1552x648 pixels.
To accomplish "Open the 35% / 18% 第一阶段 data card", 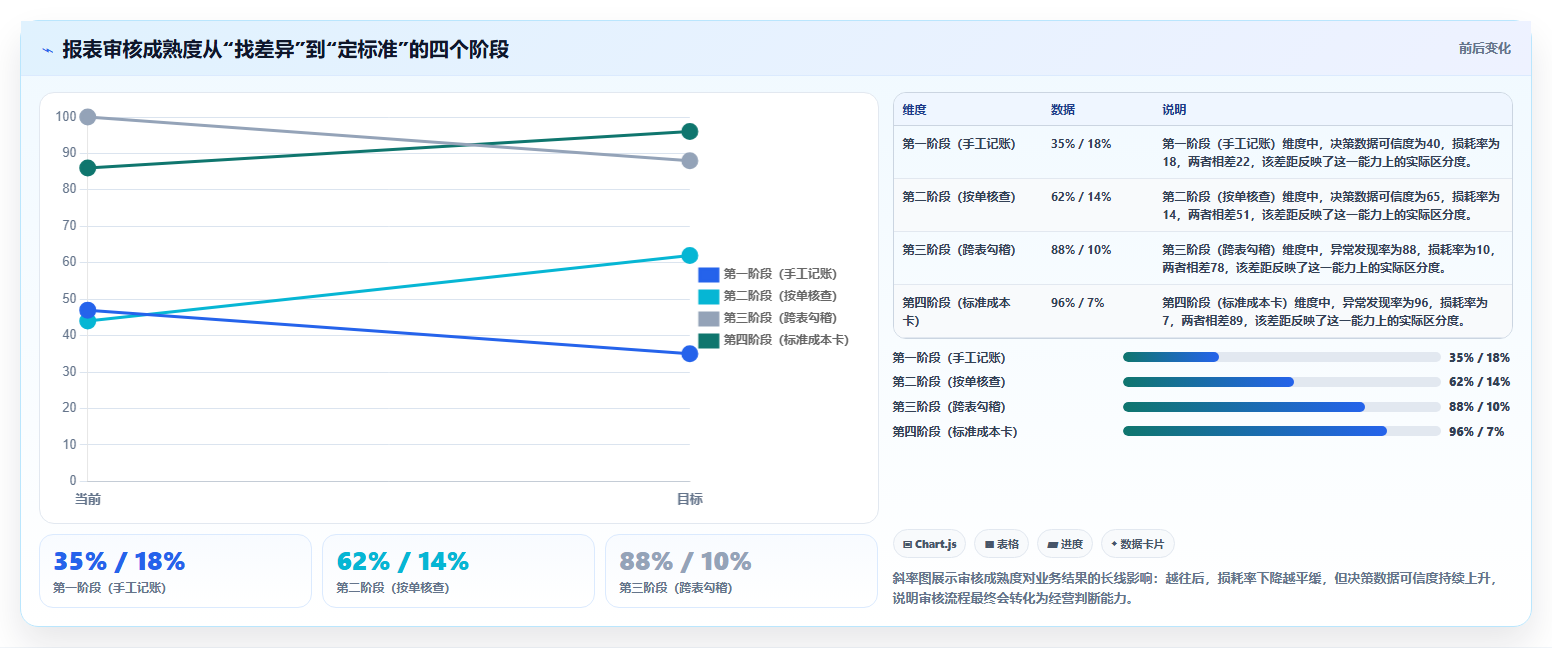I will pyautogui.click(x=176, y=571).
